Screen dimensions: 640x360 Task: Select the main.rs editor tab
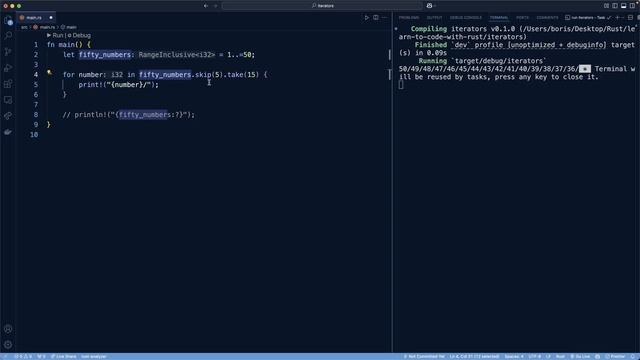point(36,18)
